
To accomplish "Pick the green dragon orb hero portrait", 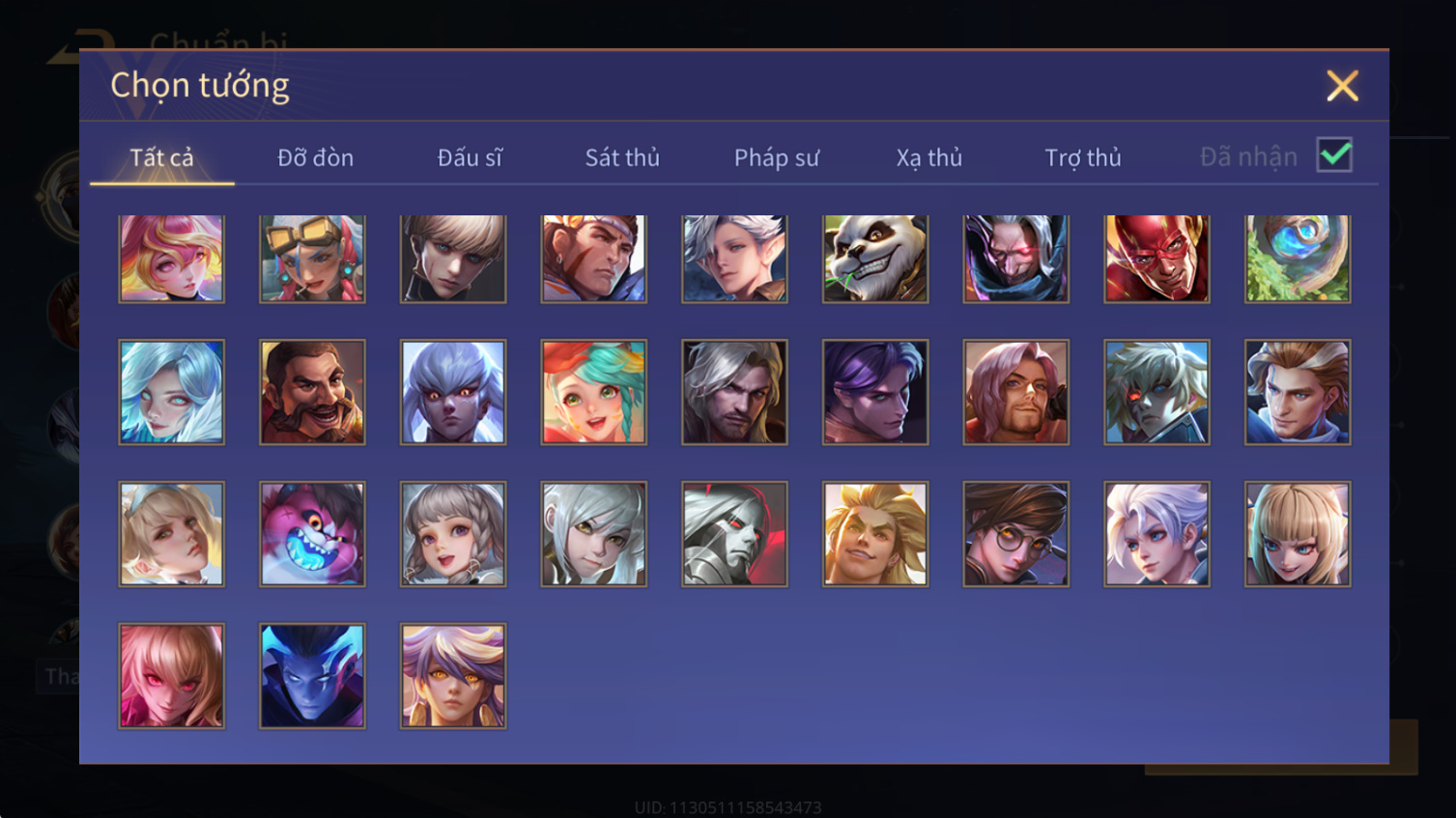I will 1298,259.
